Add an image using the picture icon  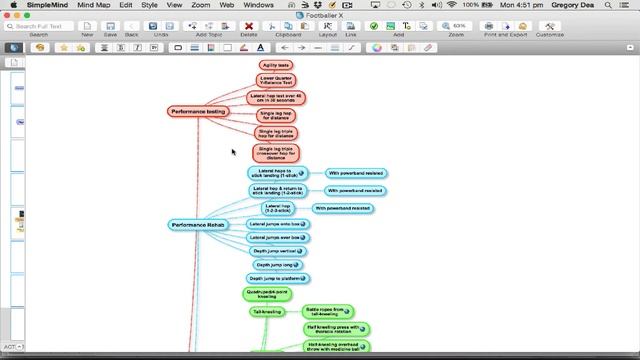[x=390, y=26]
